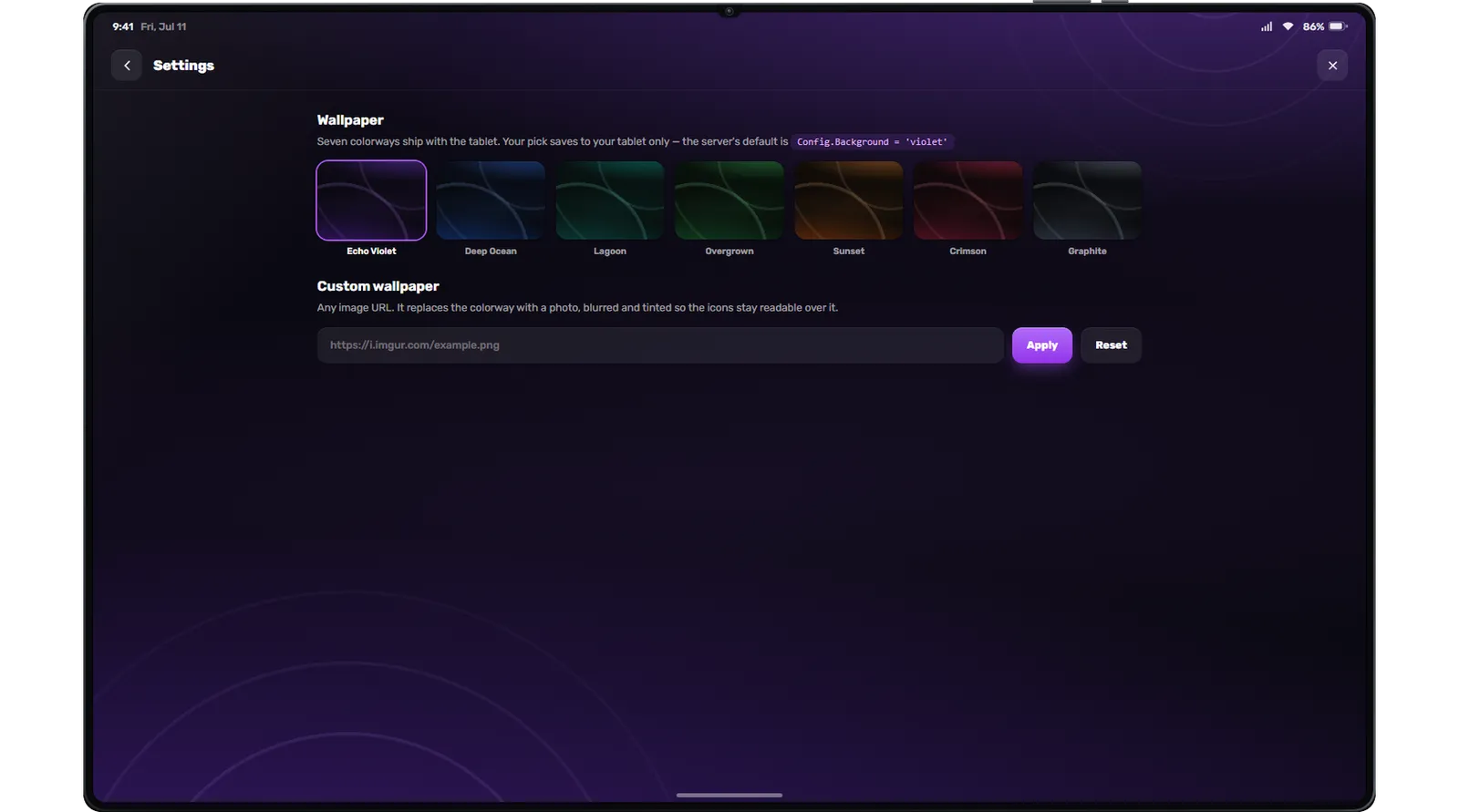Viewport: 1459px width, 812px height.
Task: Click the Fri, Jul 11 date text
Action: 163,26
